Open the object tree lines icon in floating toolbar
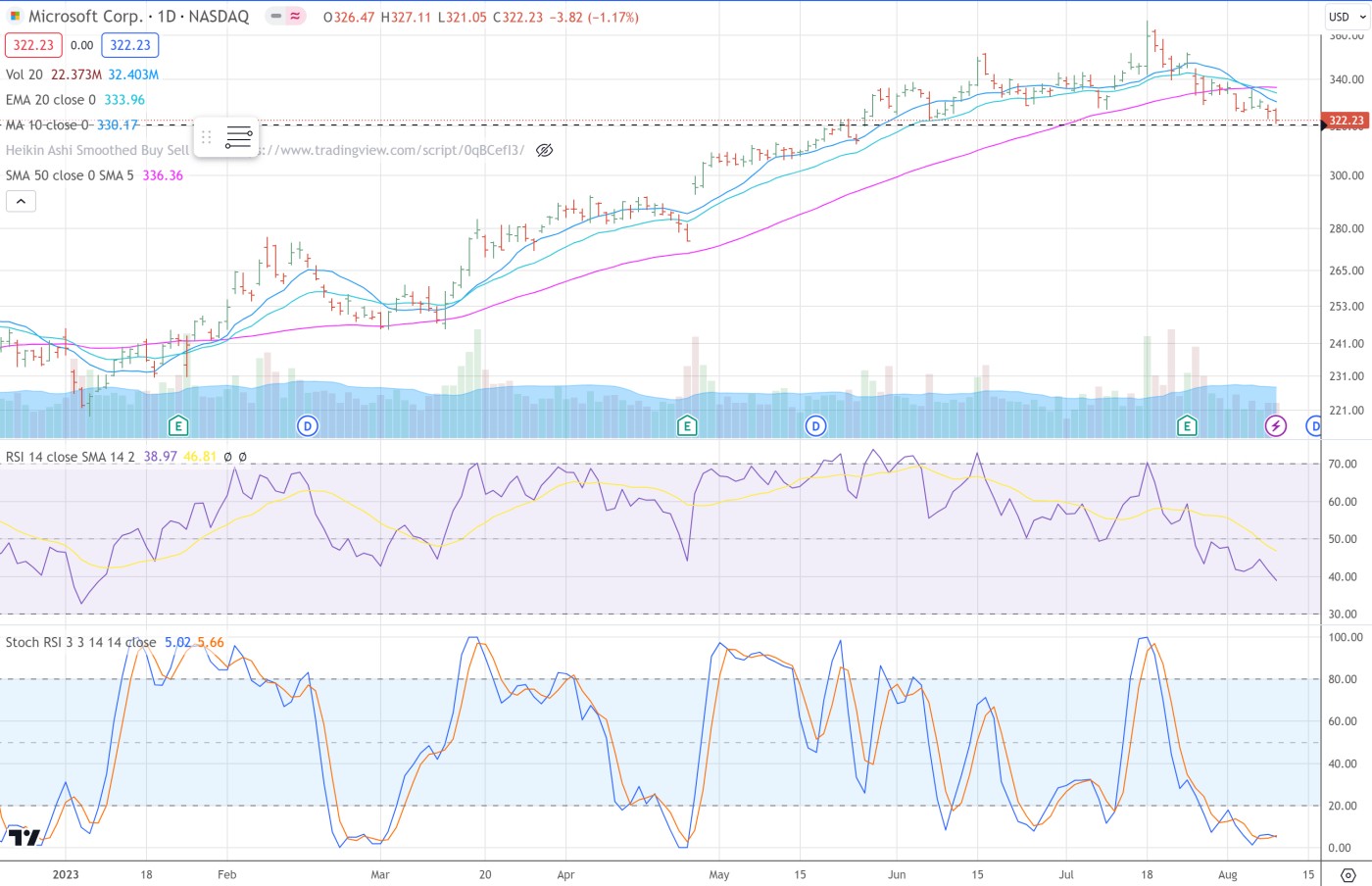Image resolution: width=1372 pixels, height=886 pixels. (x=239, y=137)
